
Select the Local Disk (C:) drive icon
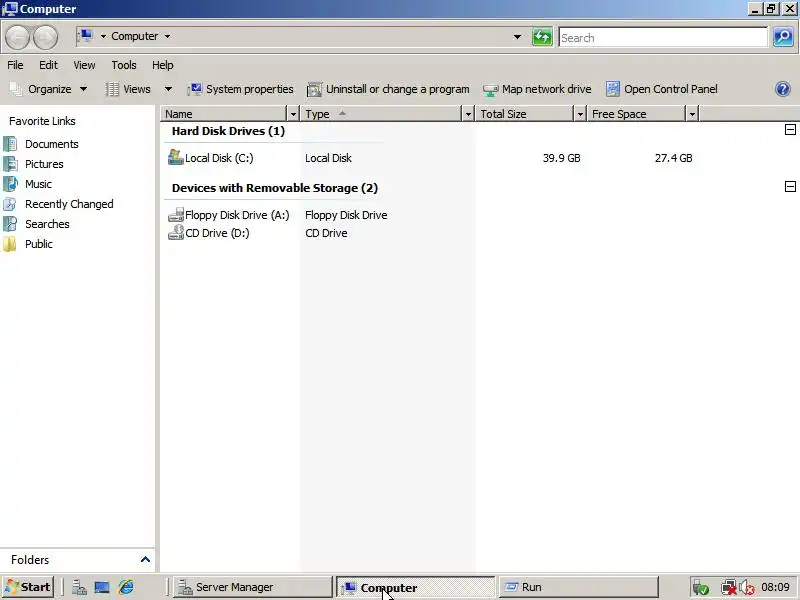coord(176,157)
